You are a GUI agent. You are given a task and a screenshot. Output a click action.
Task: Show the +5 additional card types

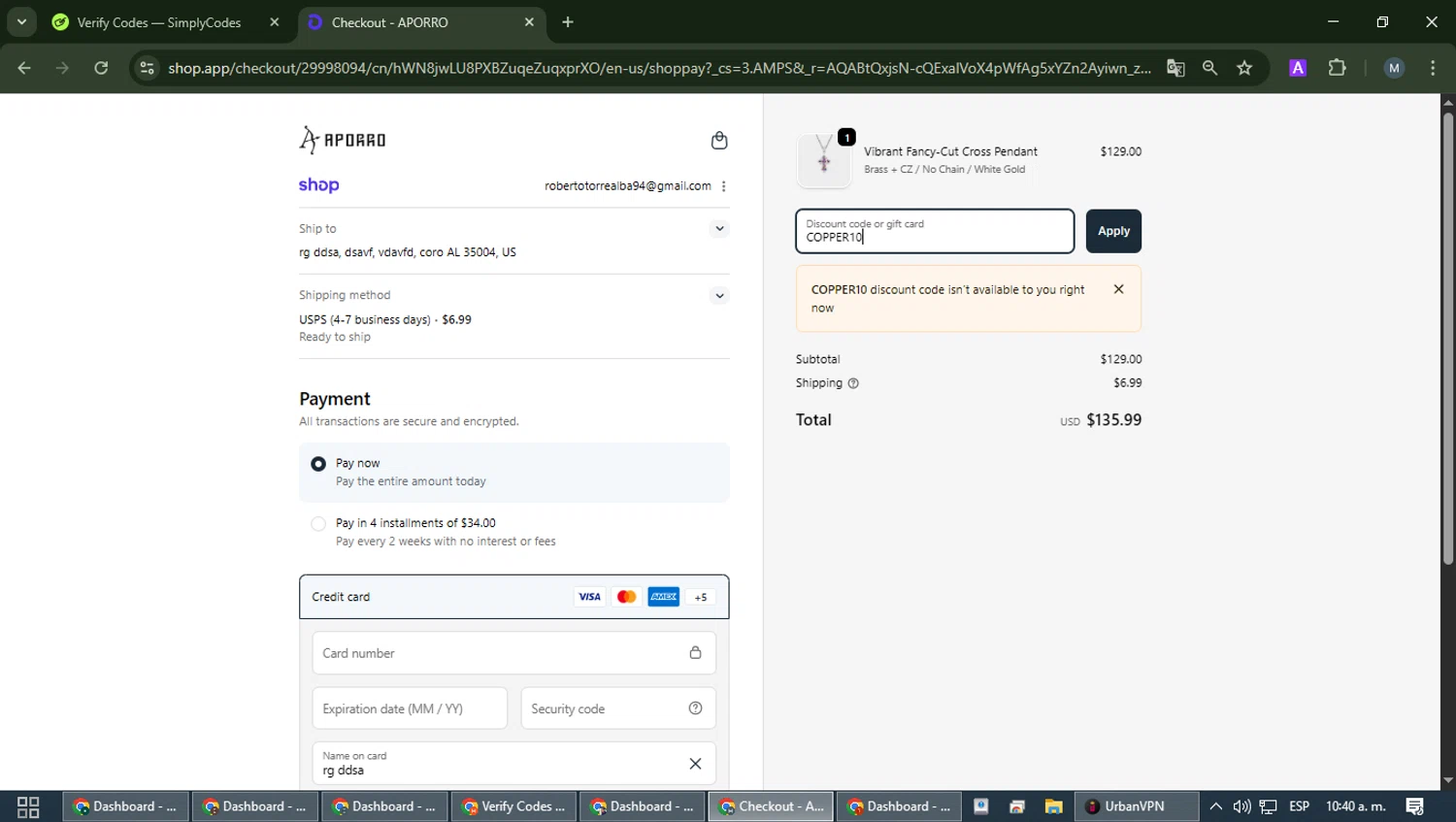[x=700, y=597]
